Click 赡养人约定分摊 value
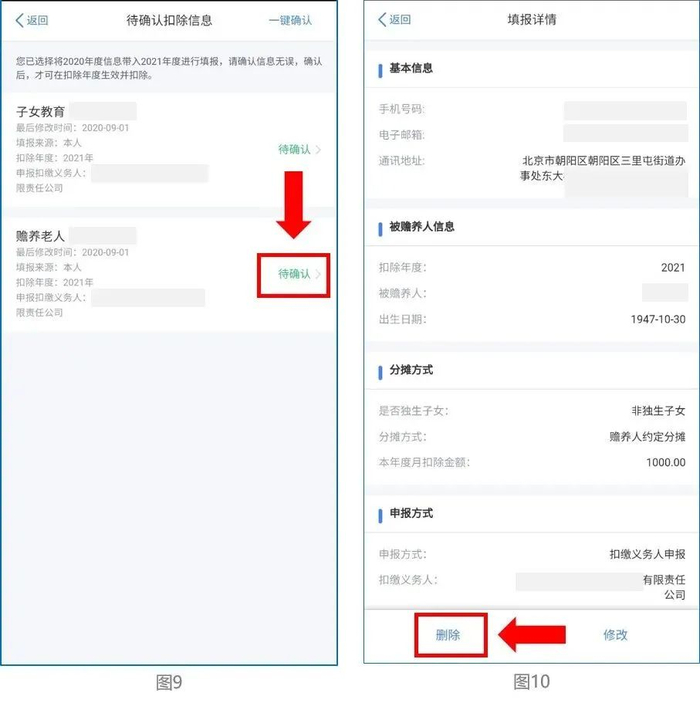This screenshot has width=700, height=703. (647, 437)
